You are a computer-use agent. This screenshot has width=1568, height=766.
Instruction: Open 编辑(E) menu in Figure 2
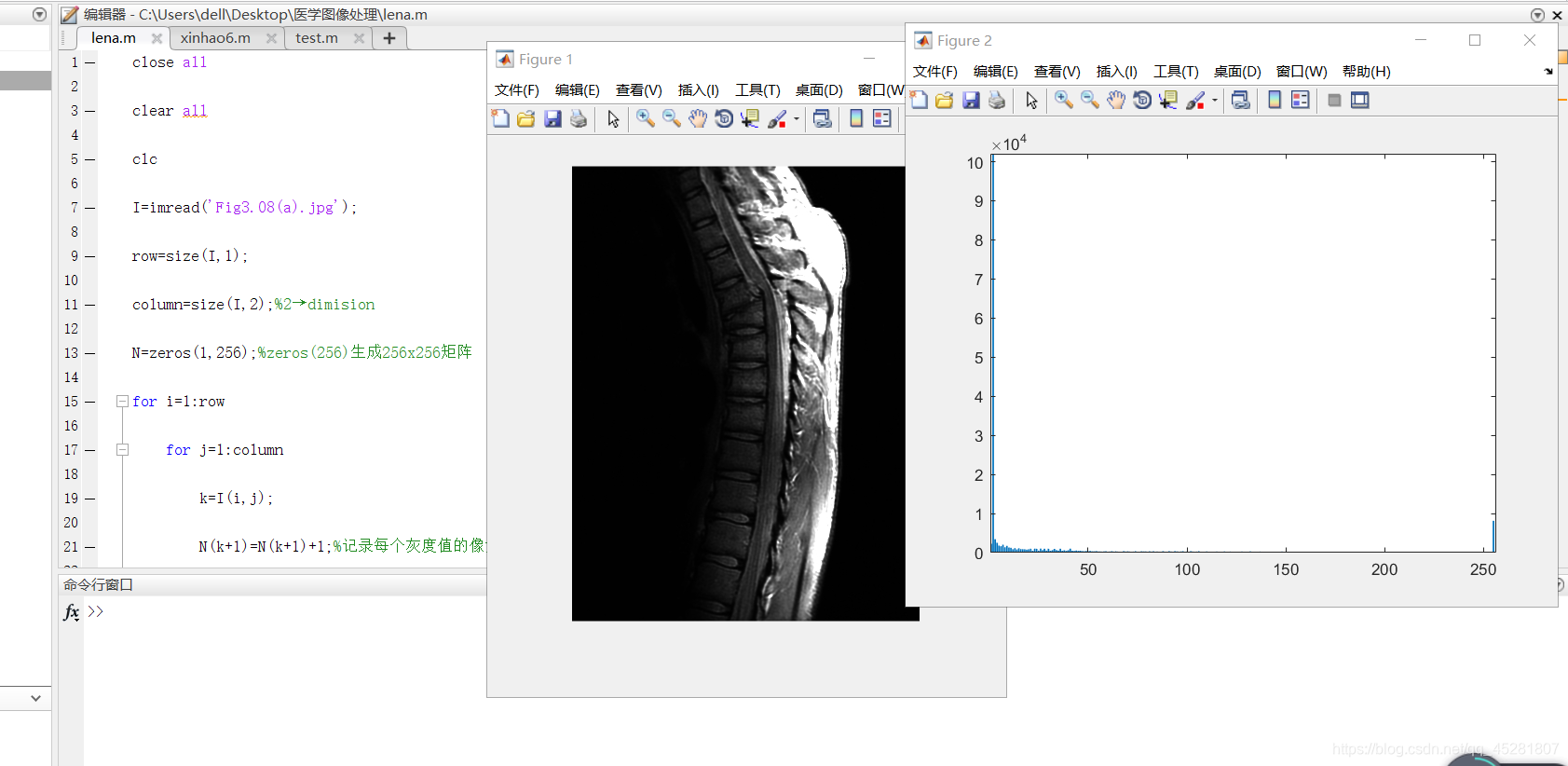(995, 72)
